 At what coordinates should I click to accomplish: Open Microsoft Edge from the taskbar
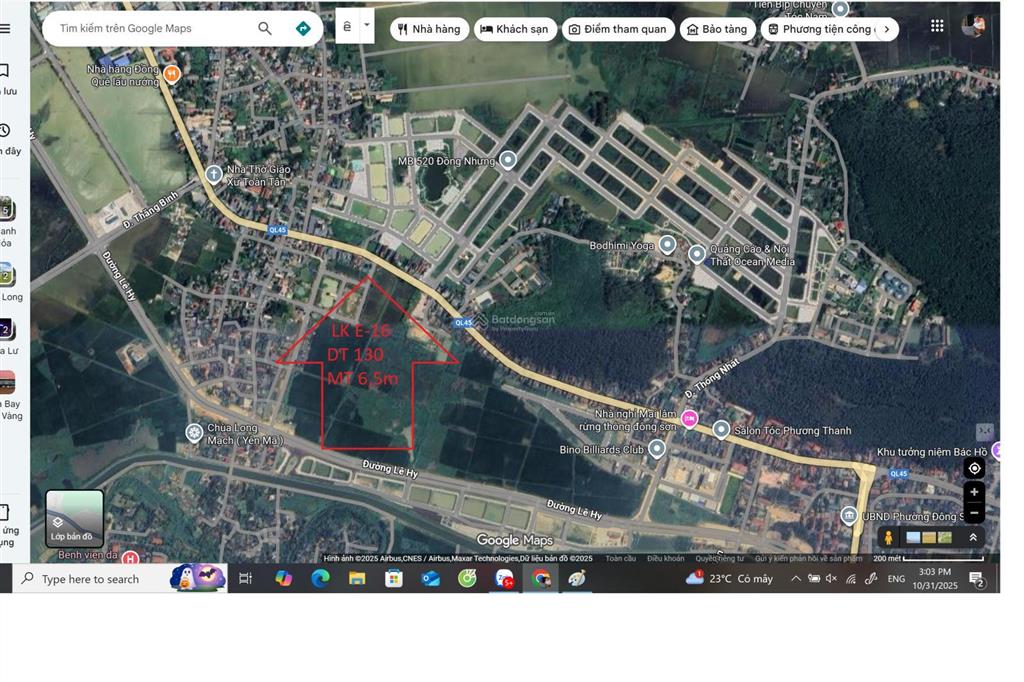(x=320, y=578)
